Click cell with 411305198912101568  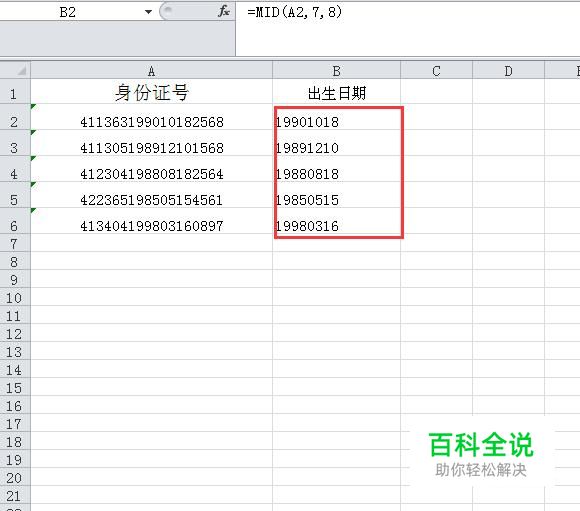click(151, 143)
